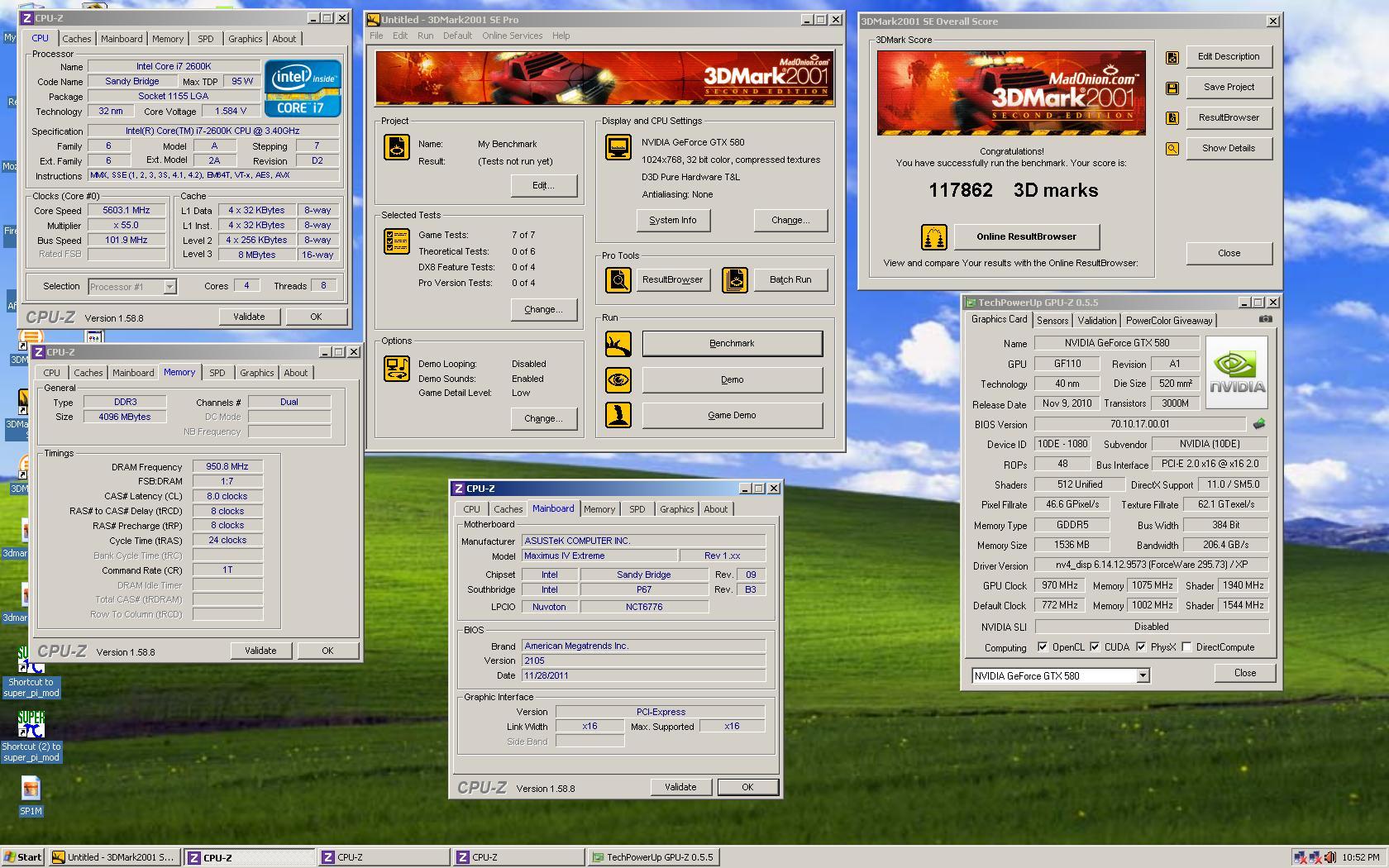
Task: Click the Core Speed value field
Action: pos(126,211)
